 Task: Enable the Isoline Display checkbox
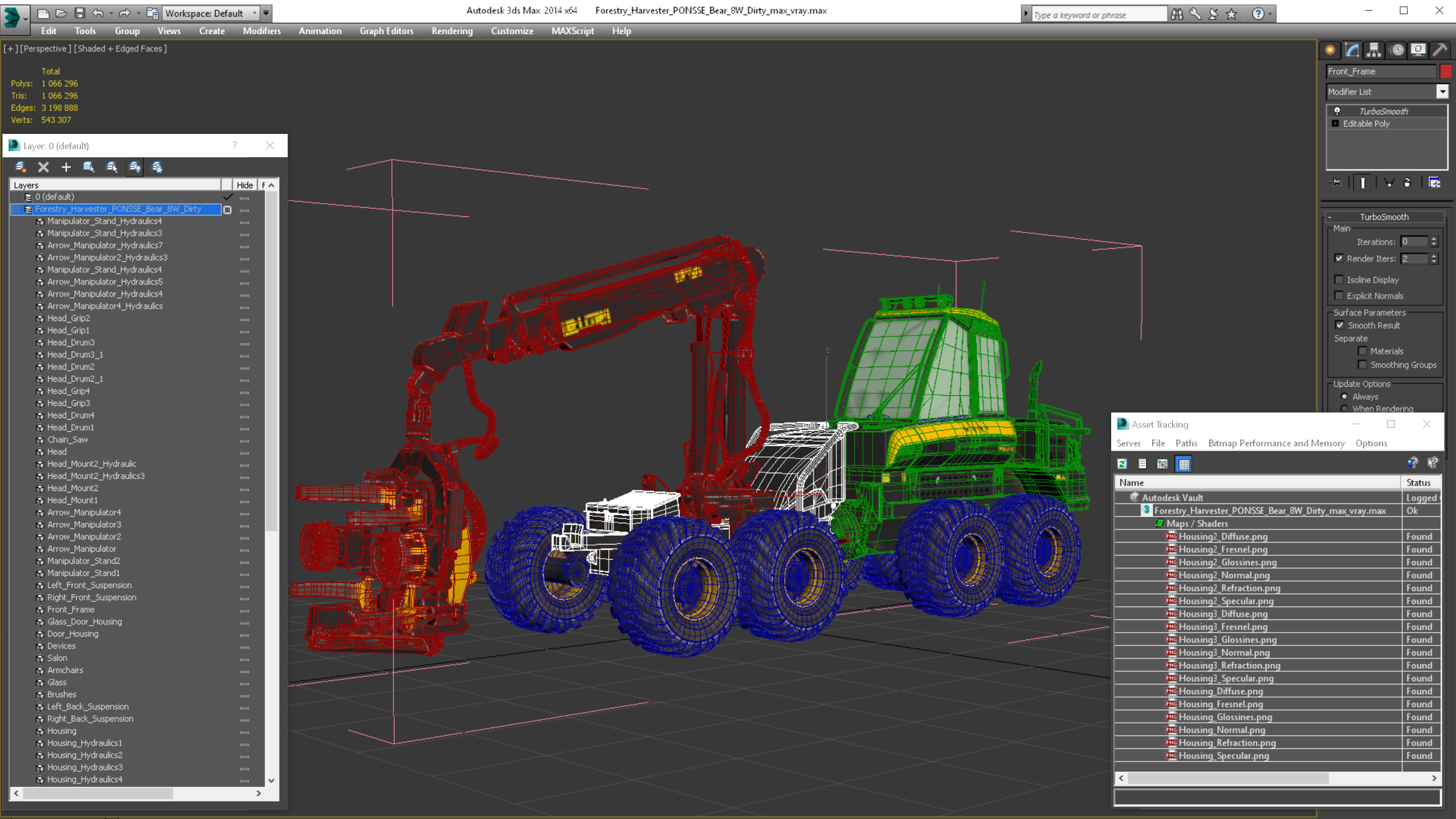[1339, 280]
